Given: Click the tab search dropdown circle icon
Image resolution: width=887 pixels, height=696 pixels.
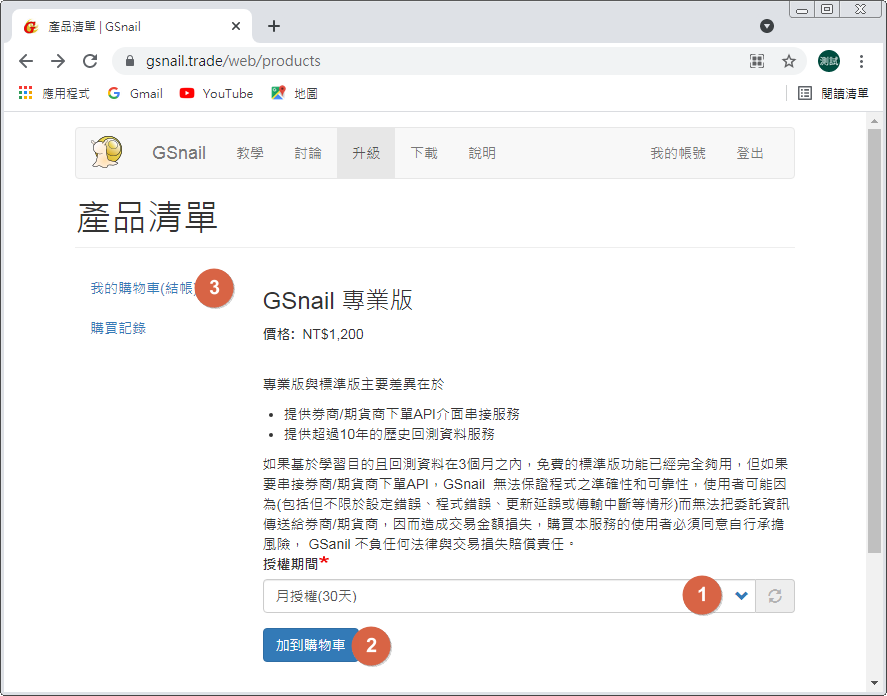Looking at the screenshot, I should 767,26.
